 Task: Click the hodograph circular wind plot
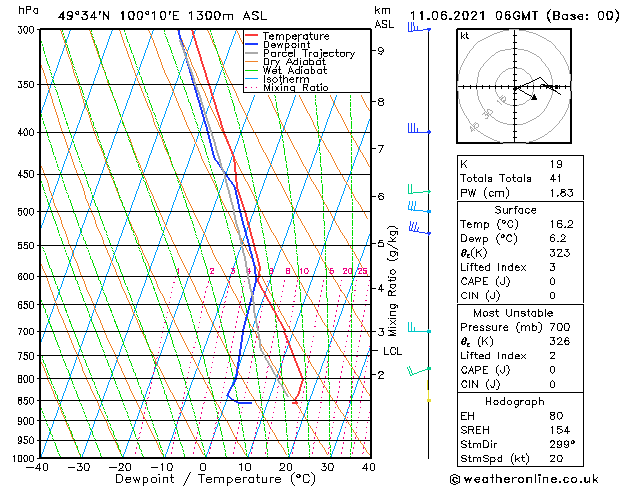(515, 88)
